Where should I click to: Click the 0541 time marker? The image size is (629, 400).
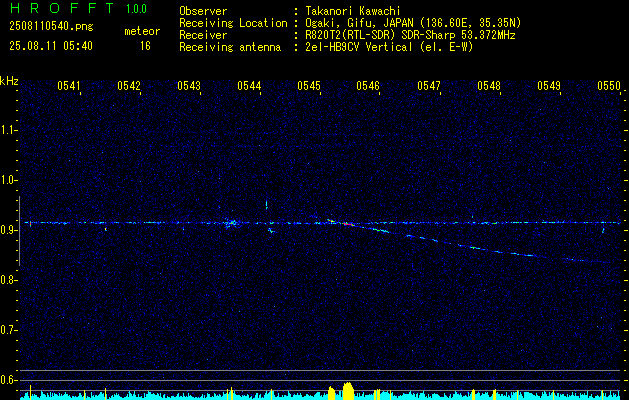click(x=69, y=86)
